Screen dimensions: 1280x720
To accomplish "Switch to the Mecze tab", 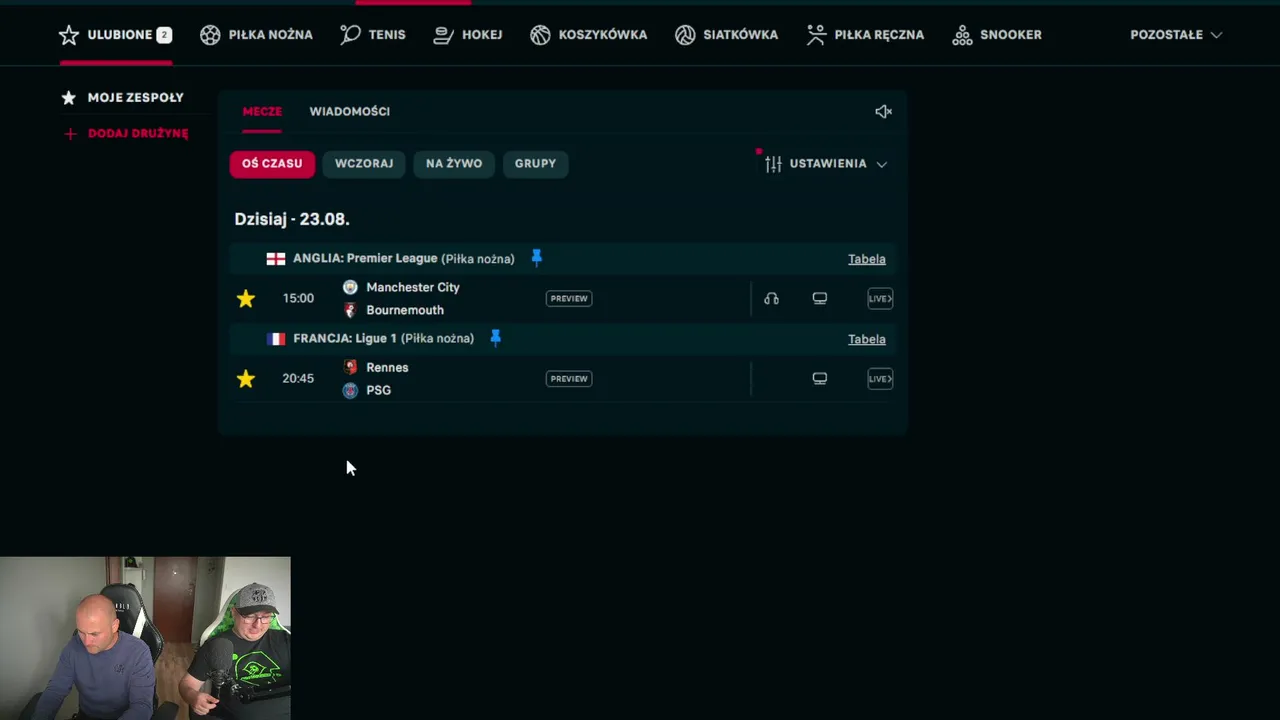I will click(262, 112).
